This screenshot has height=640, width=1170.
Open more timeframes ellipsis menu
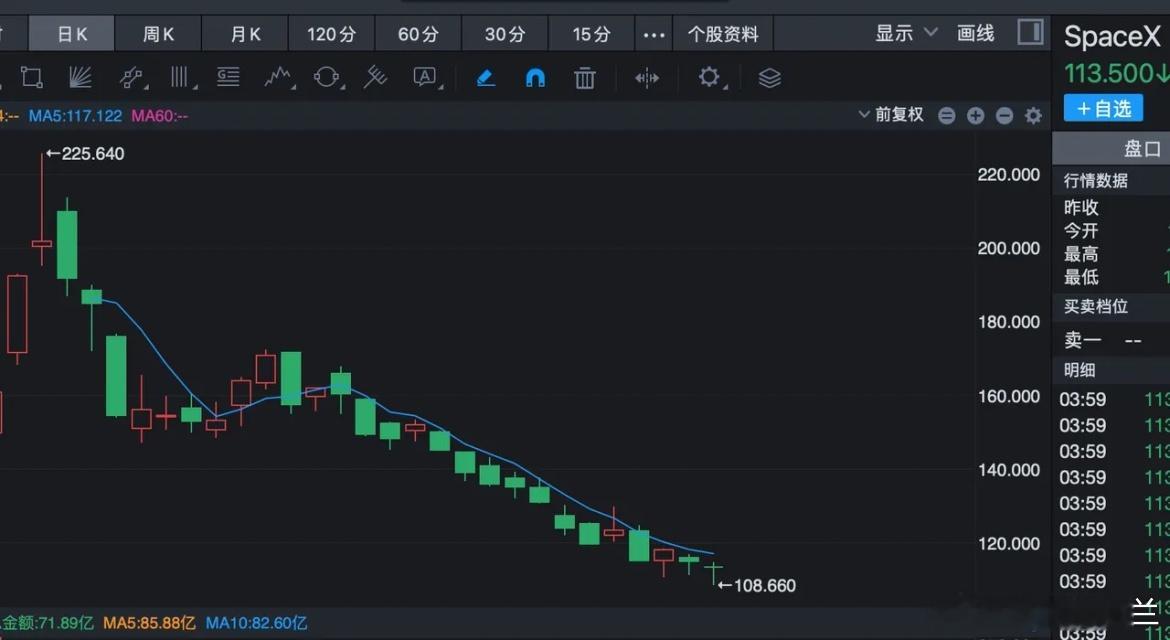click(x=654, y=34)
